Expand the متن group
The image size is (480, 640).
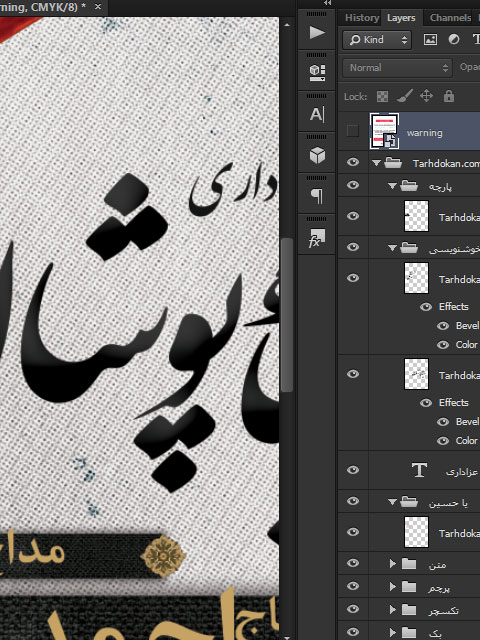coord(393,564)
